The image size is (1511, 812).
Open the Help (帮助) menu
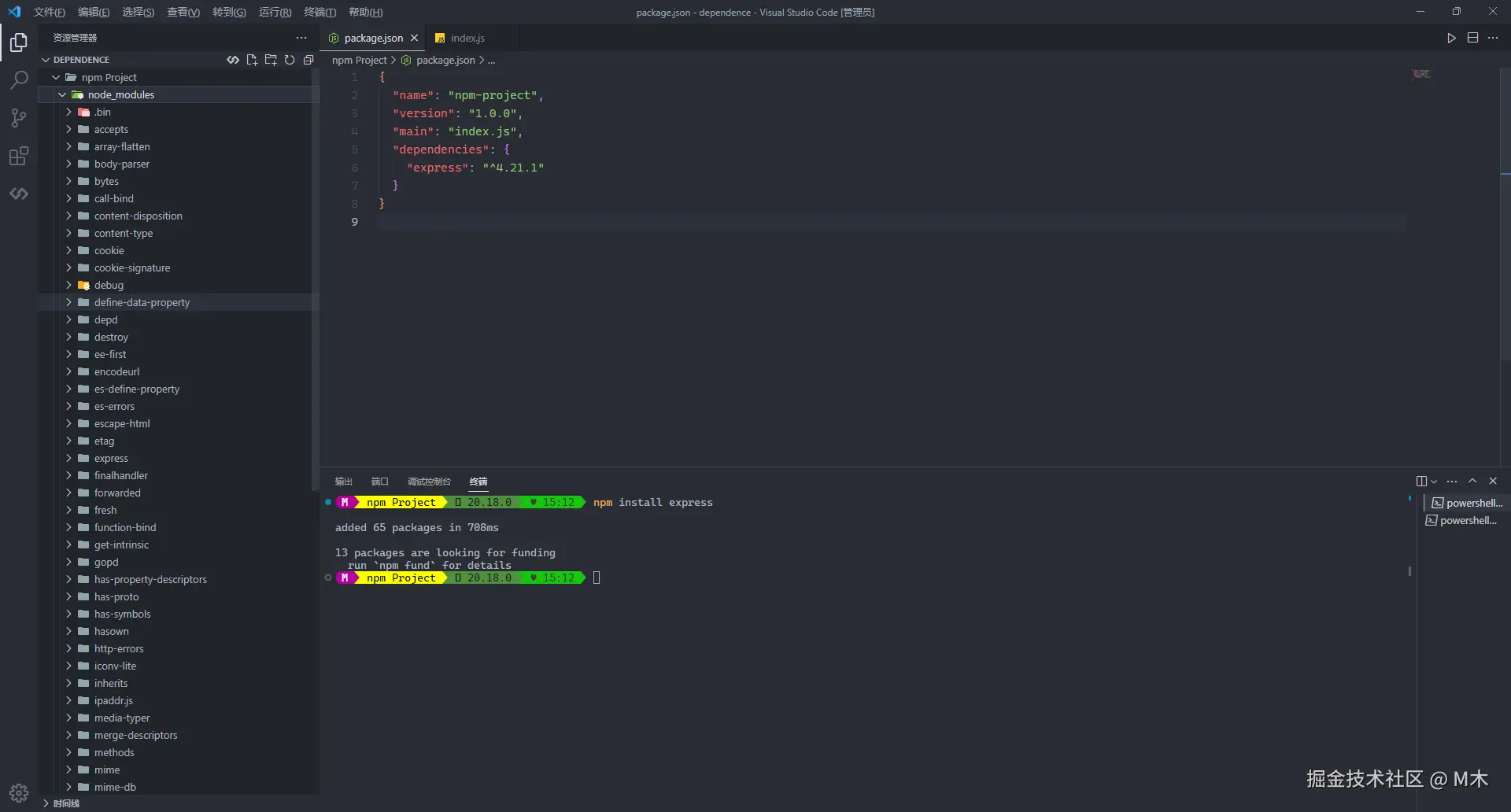[365, 12]
